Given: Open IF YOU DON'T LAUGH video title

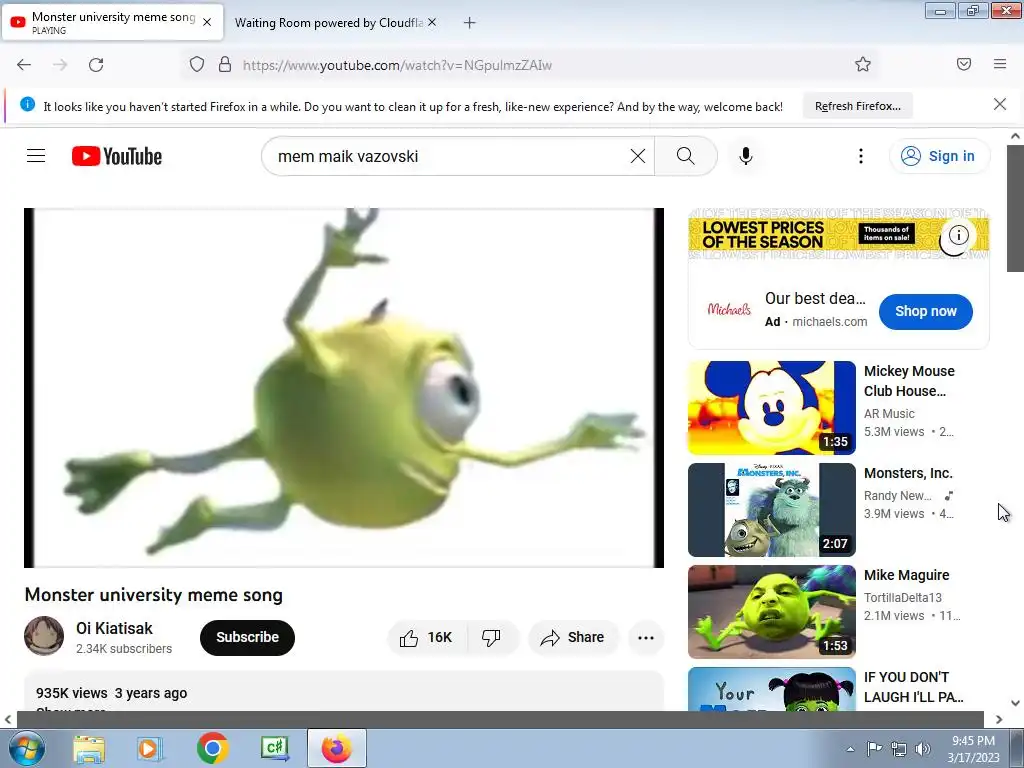Looking at the screenshot, I should tap(913, 686).
